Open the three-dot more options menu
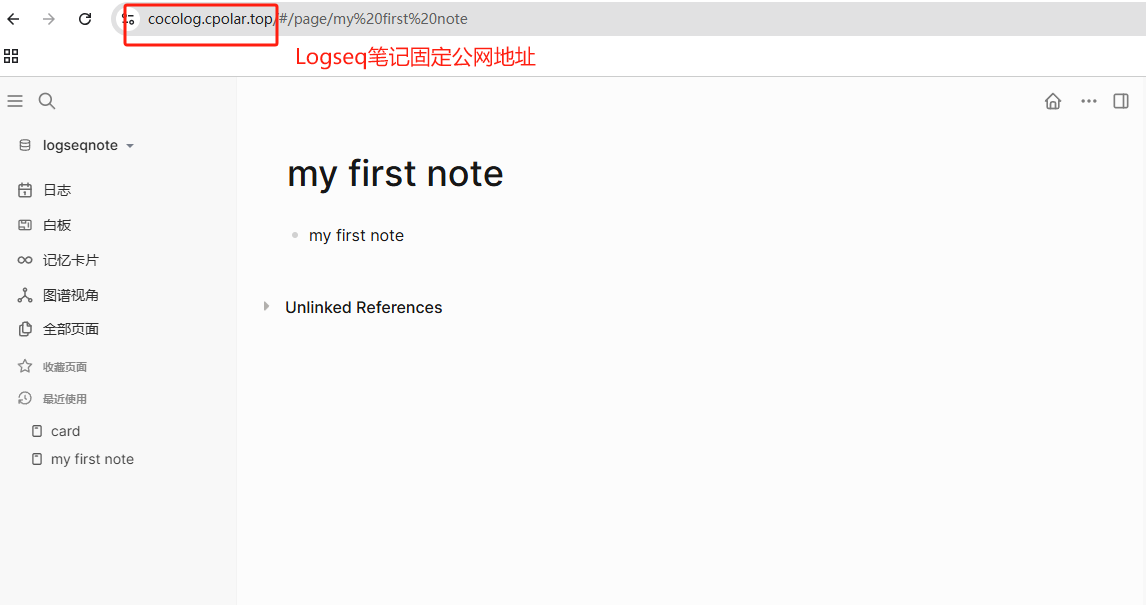 (1089, 101)
